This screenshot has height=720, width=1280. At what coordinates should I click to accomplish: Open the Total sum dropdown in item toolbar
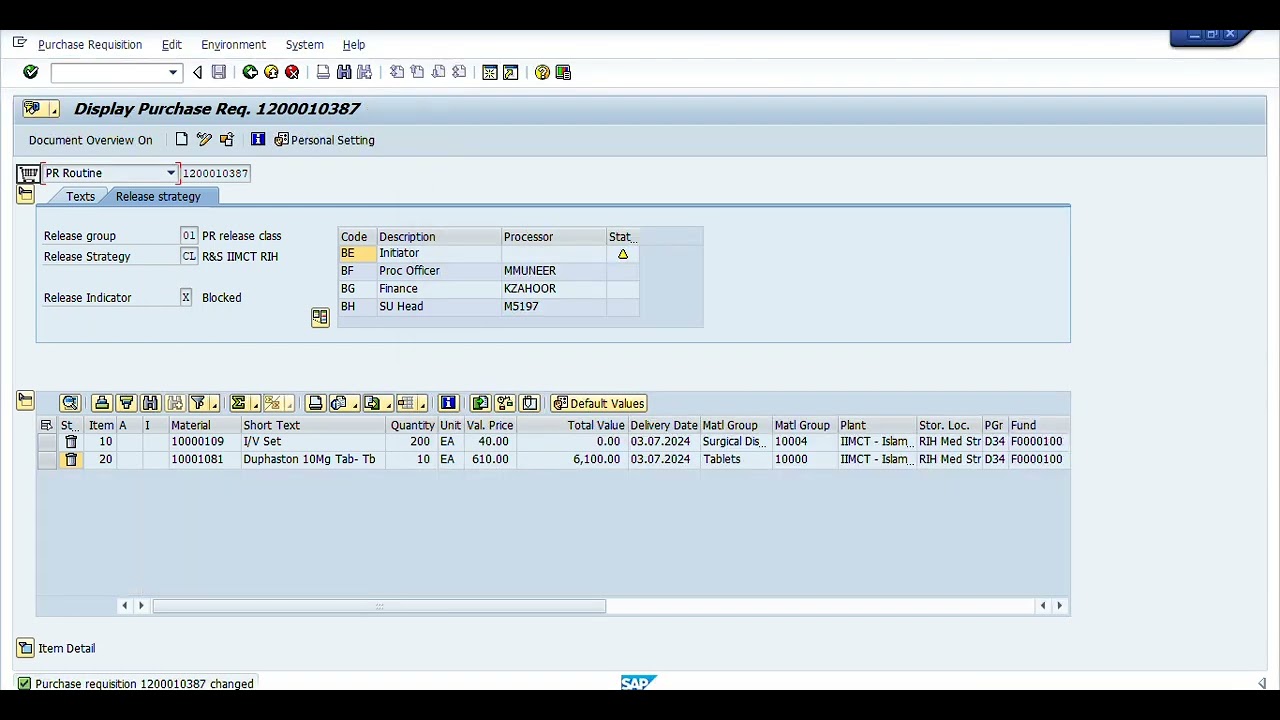pos(255,404)
